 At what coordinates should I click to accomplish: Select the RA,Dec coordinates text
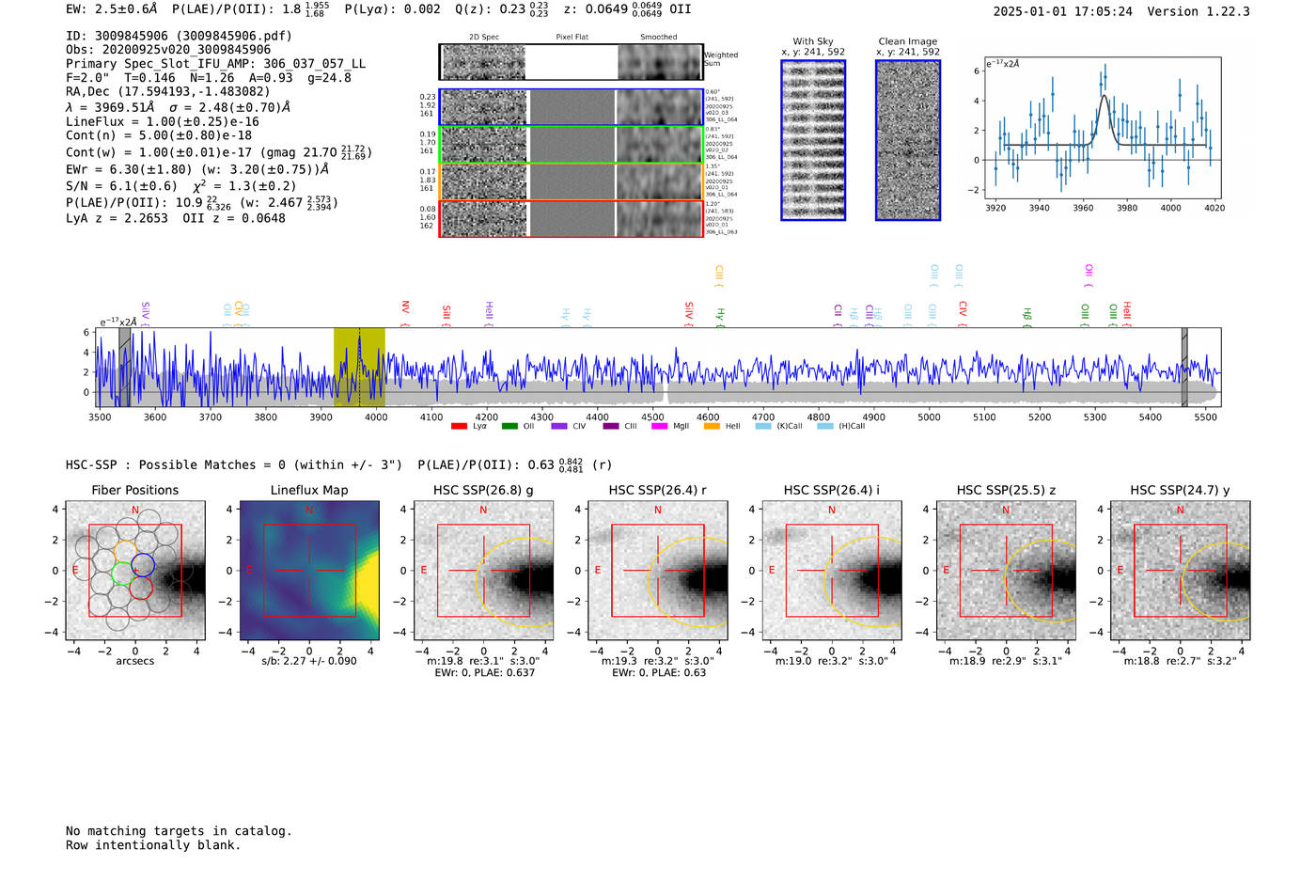(167, 92)
